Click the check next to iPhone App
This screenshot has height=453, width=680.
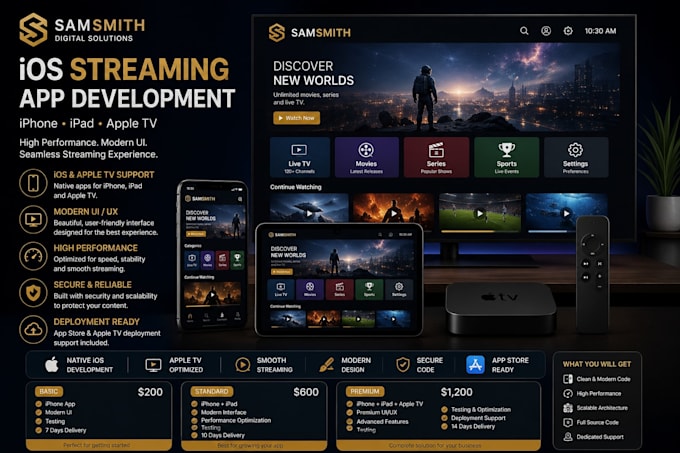pyautogui.click(x=39, y=404)
